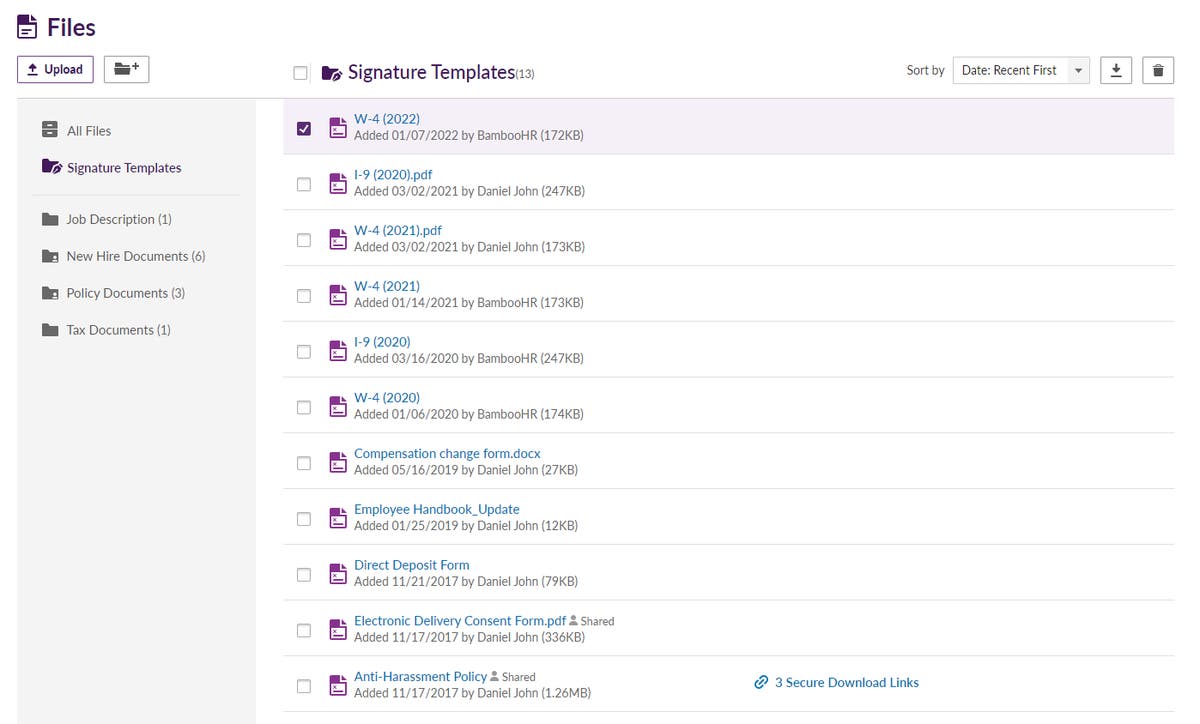The width and height of the screenshot is (1200, 724).
Task: Open the Tax Documents (1) folder
Action: (118, 330)
